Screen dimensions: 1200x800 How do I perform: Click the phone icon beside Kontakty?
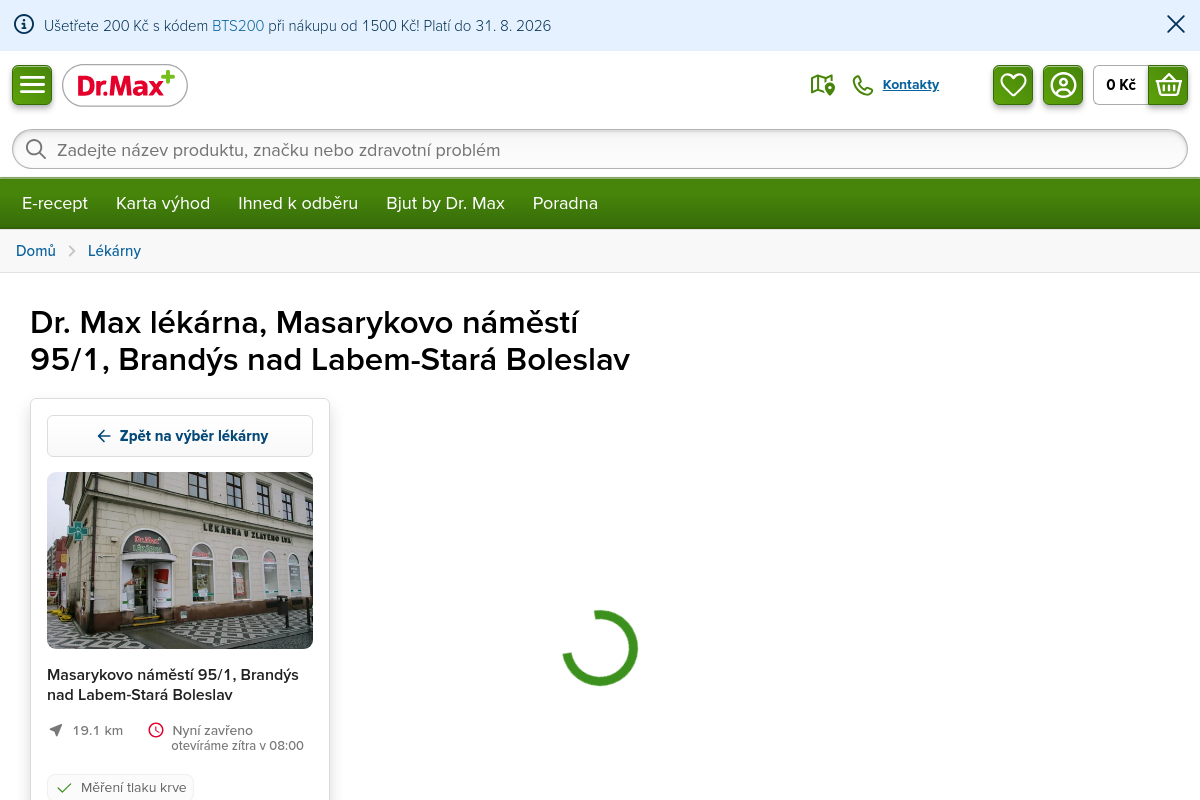[x=863, y=85]
